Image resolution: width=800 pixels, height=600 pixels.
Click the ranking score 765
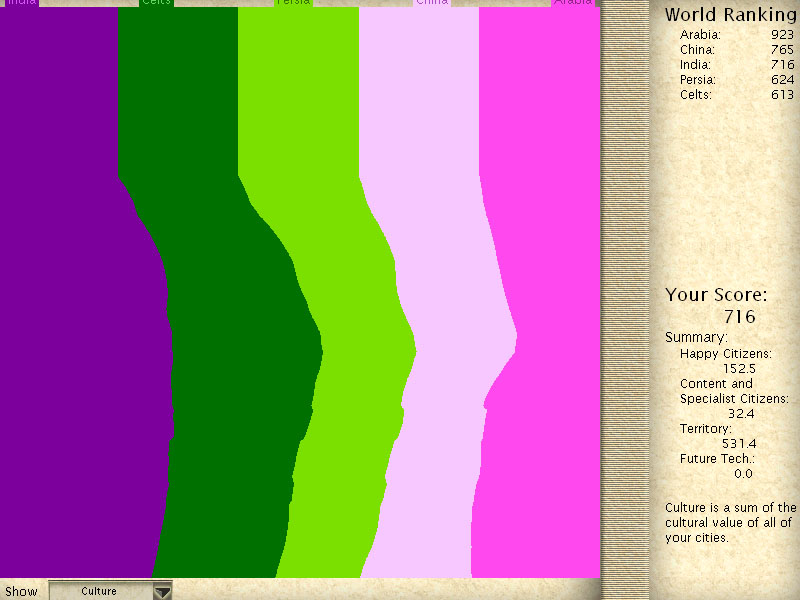(x=783, y=49)
